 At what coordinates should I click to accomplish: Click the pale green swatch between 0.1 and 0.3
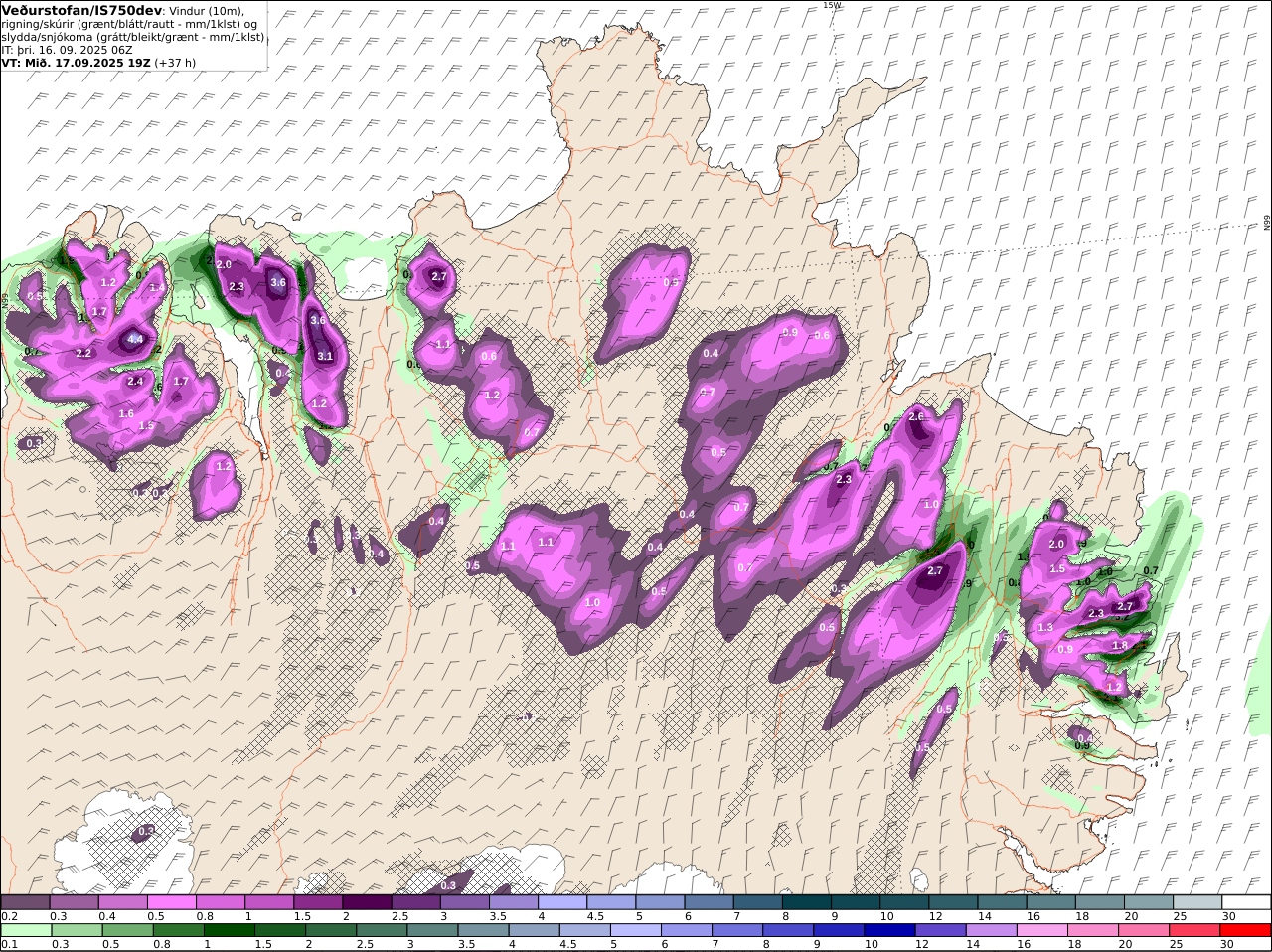[26, 930]
